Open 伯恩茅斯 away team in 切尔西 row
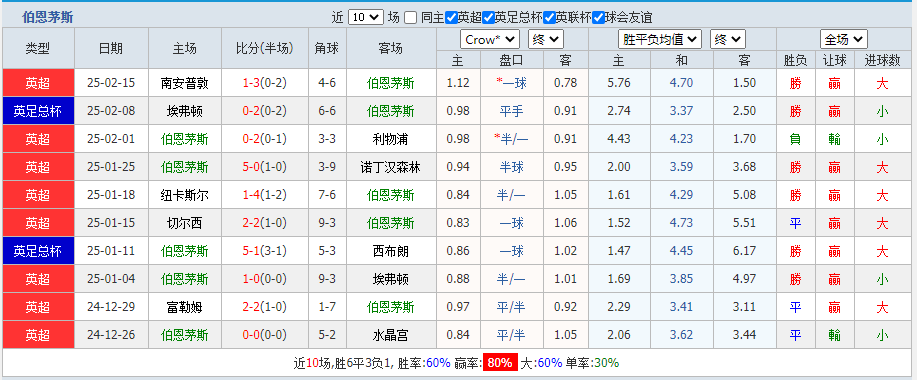 pyautogui.click(x=391, y=223)
